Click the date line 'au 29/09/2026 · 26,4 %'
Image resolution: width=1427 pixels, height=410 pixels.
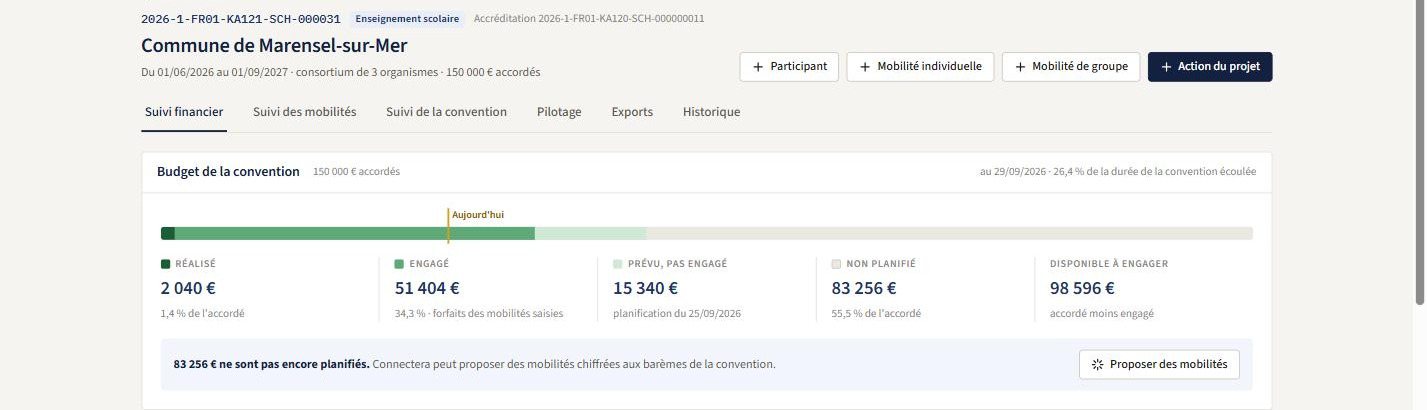[x=1118, y=172]
